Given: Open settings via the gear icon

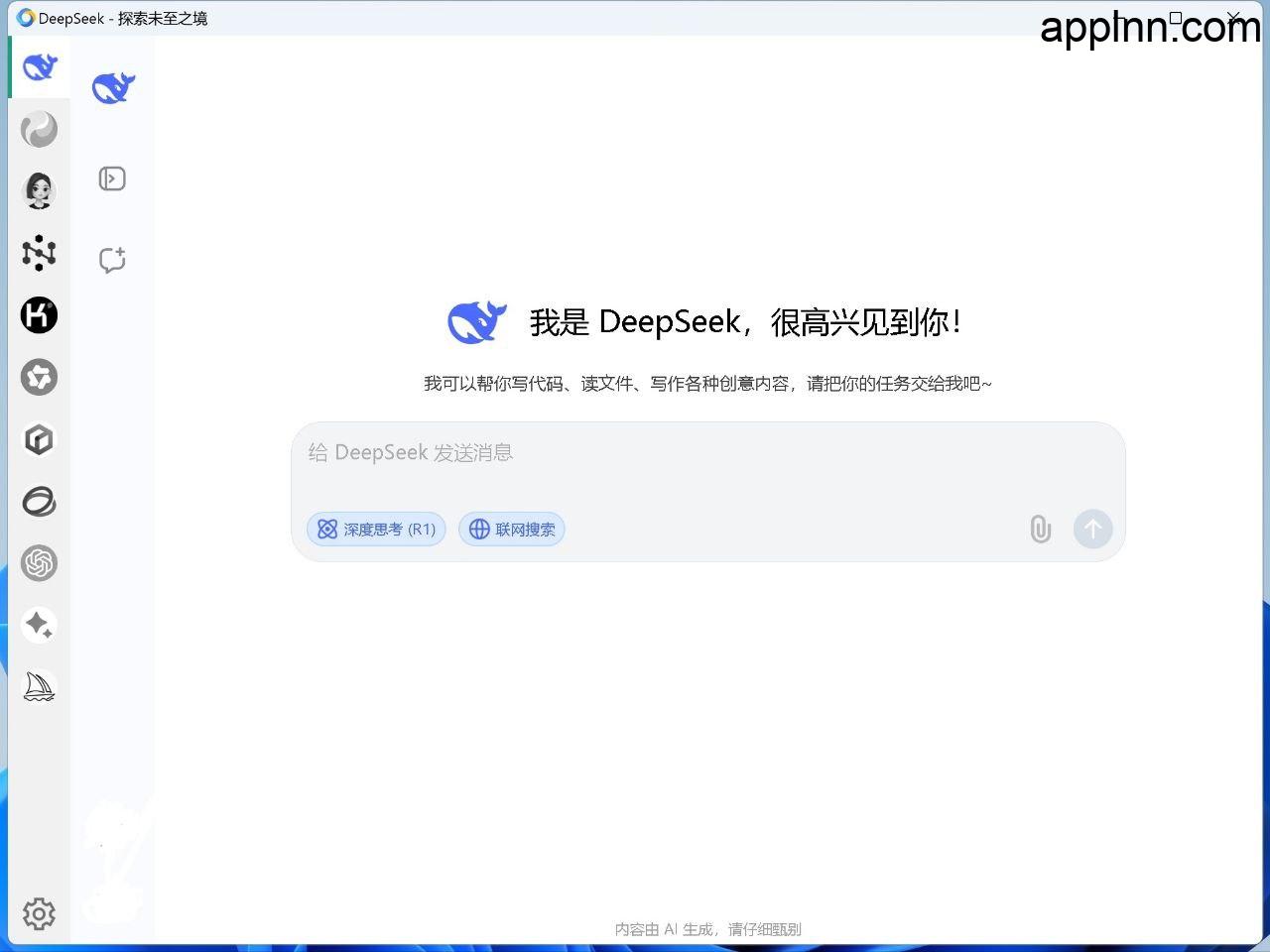Looking at the screenshot, I should (x=40, y=913).
